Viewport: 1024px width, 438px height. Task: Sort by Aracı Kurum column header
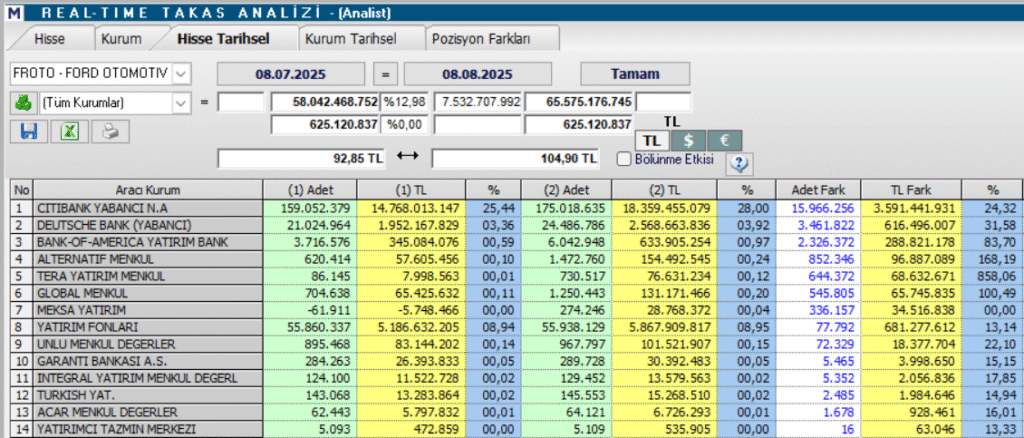point(148,191)
